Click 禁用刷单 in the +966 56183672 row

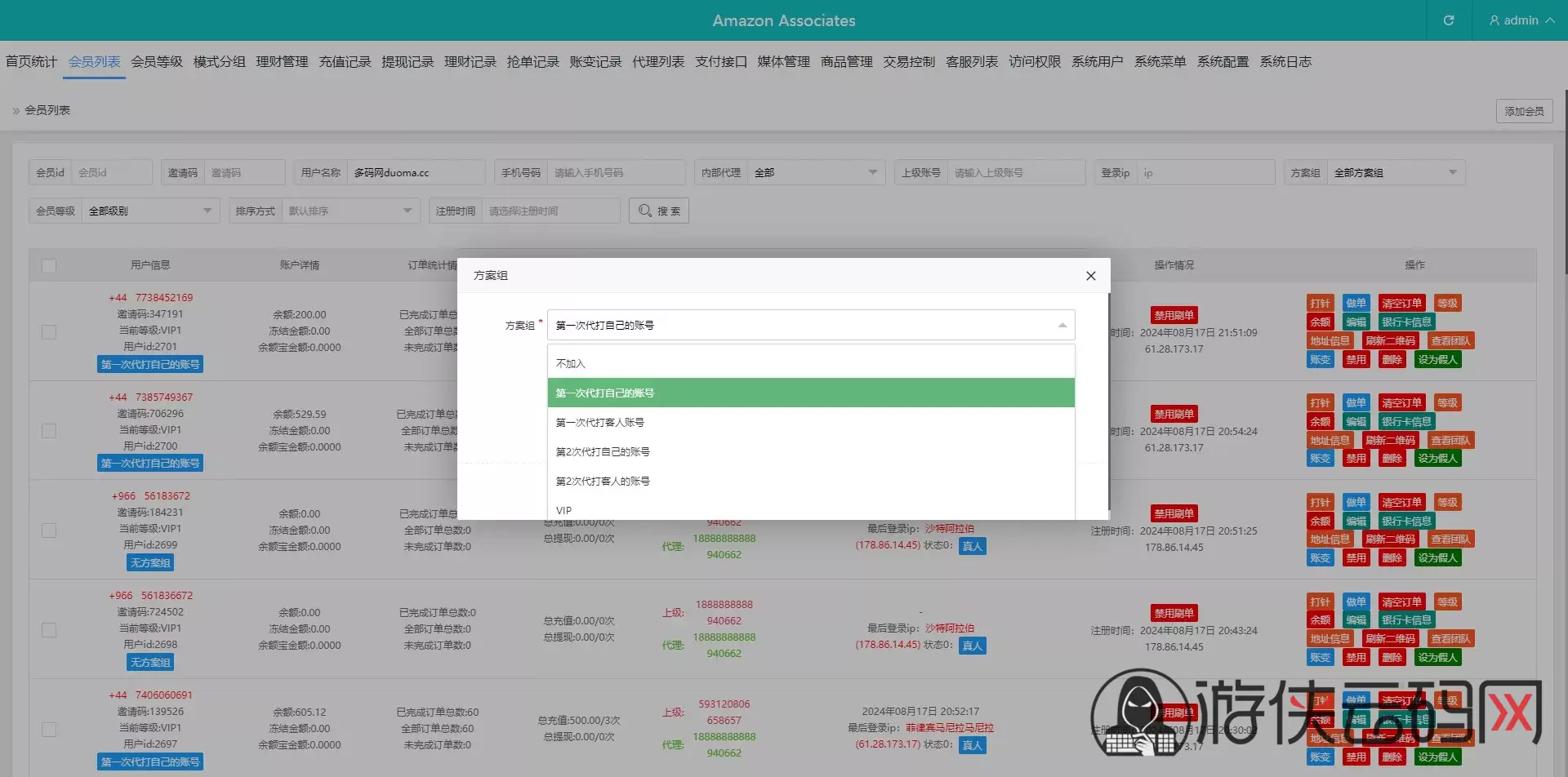(1174, 513)
